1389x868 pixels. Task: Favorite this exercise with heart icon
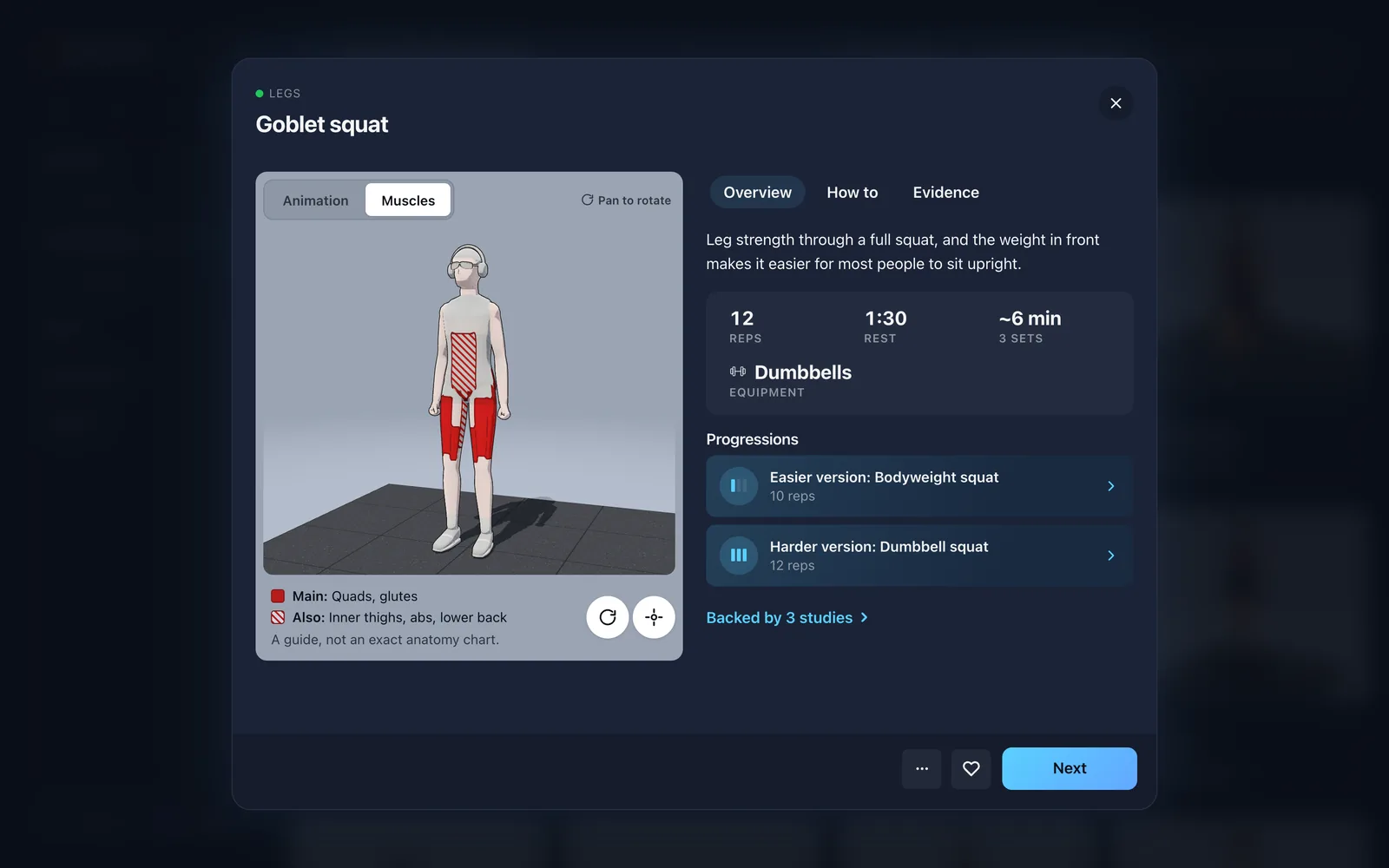pos(971,768)
